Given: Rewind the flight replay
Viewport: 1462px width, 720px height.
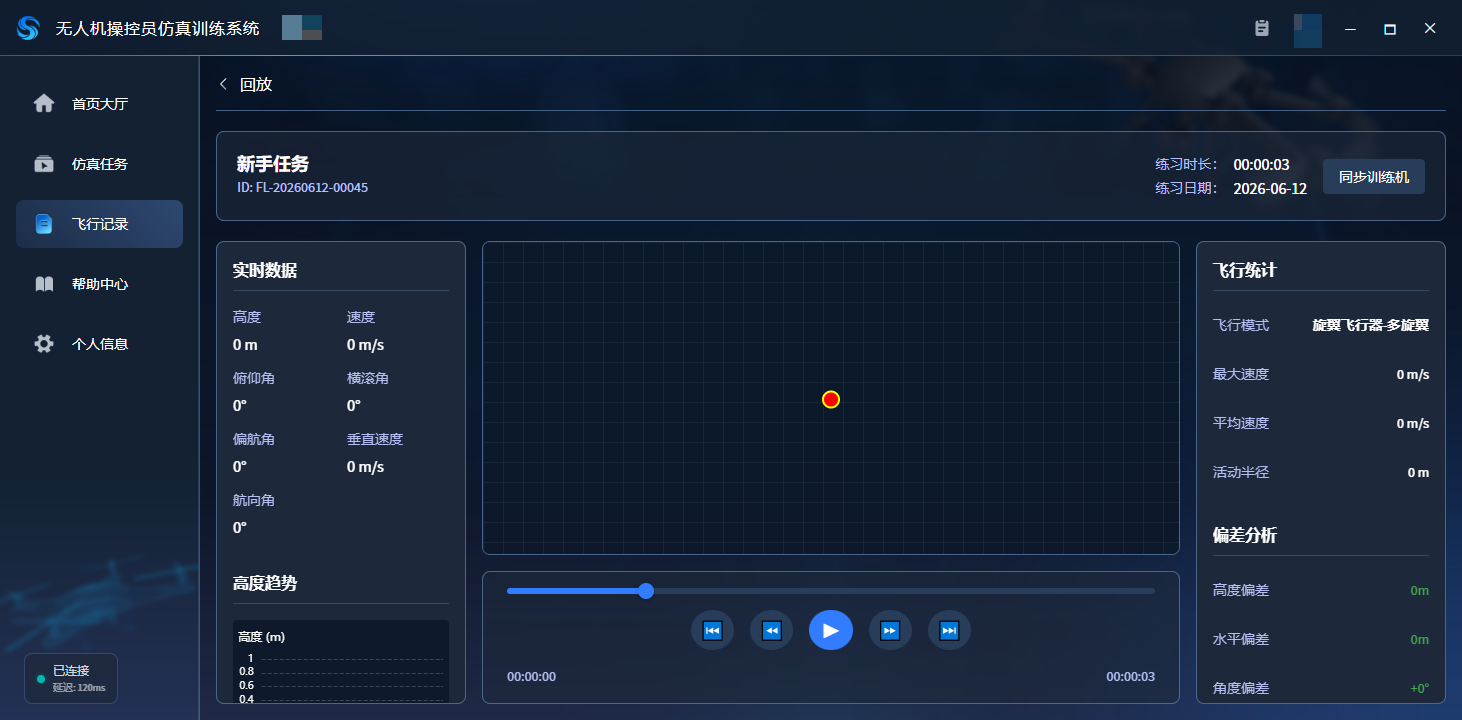Looking at the screenshot, I should (x=771, y=630).
